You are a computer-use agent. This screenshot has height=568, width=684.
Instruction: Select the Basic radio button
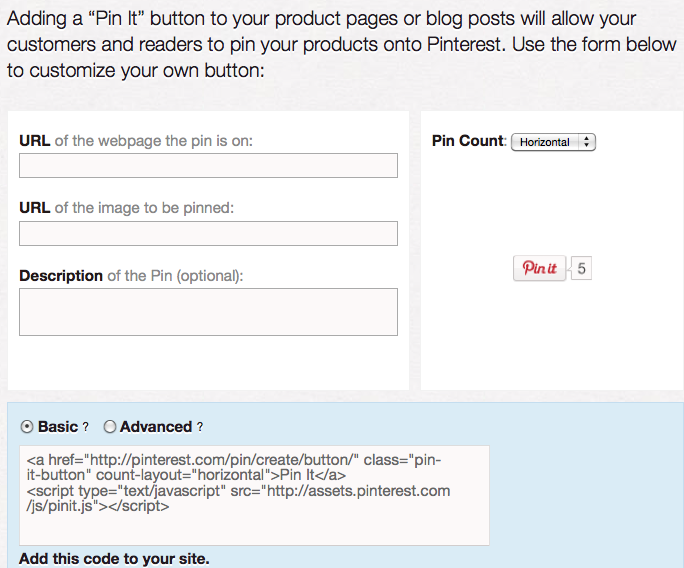[27, 427]
